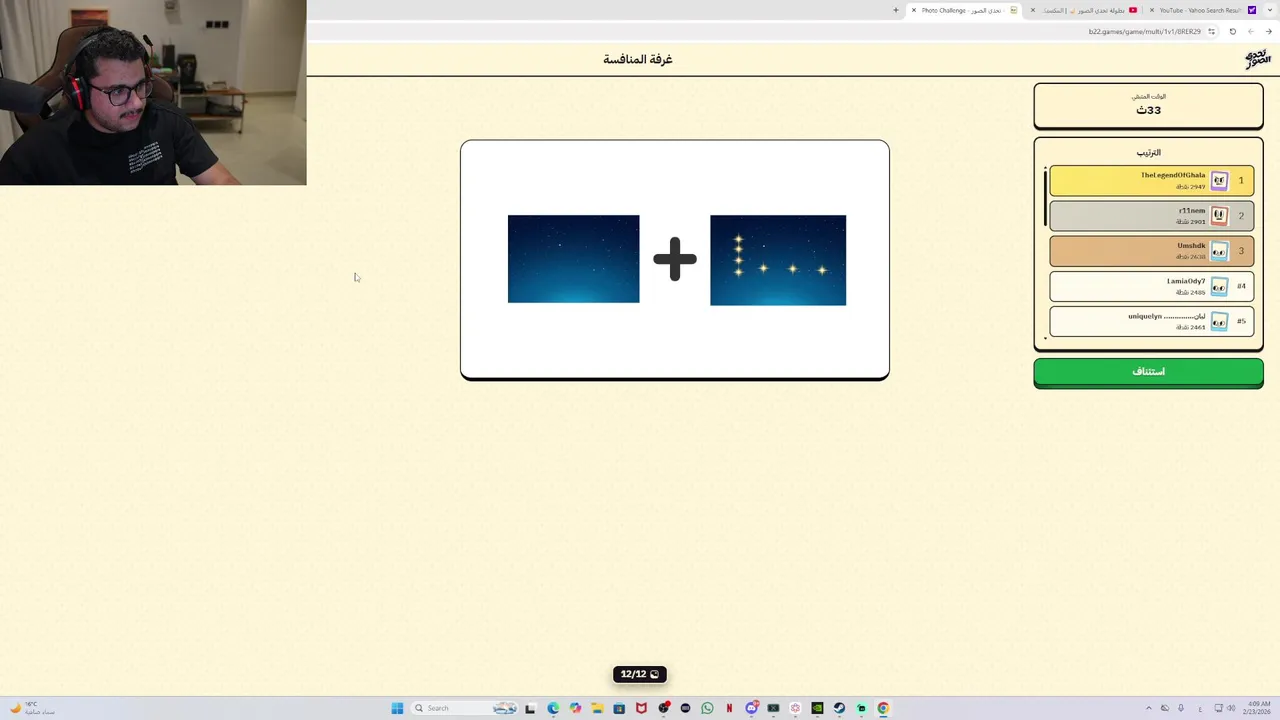This screenshot has height=720, width=1280.
Task: Open WhatsApp from the taskbar
Action: coord(707,708)
